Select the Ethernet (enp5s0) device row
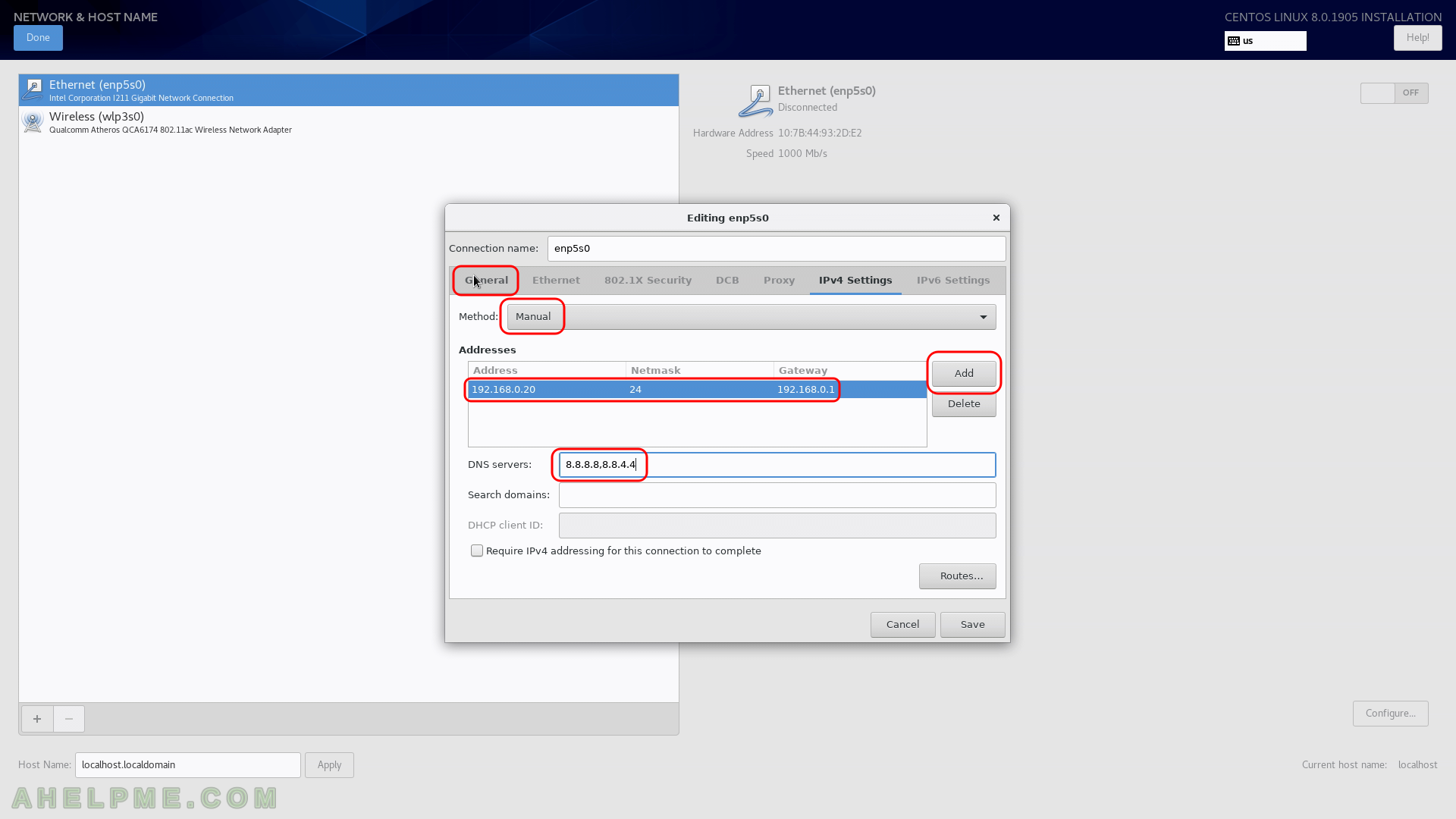Viewport: 1456px width, 819px height. click(x=349, y=90)
